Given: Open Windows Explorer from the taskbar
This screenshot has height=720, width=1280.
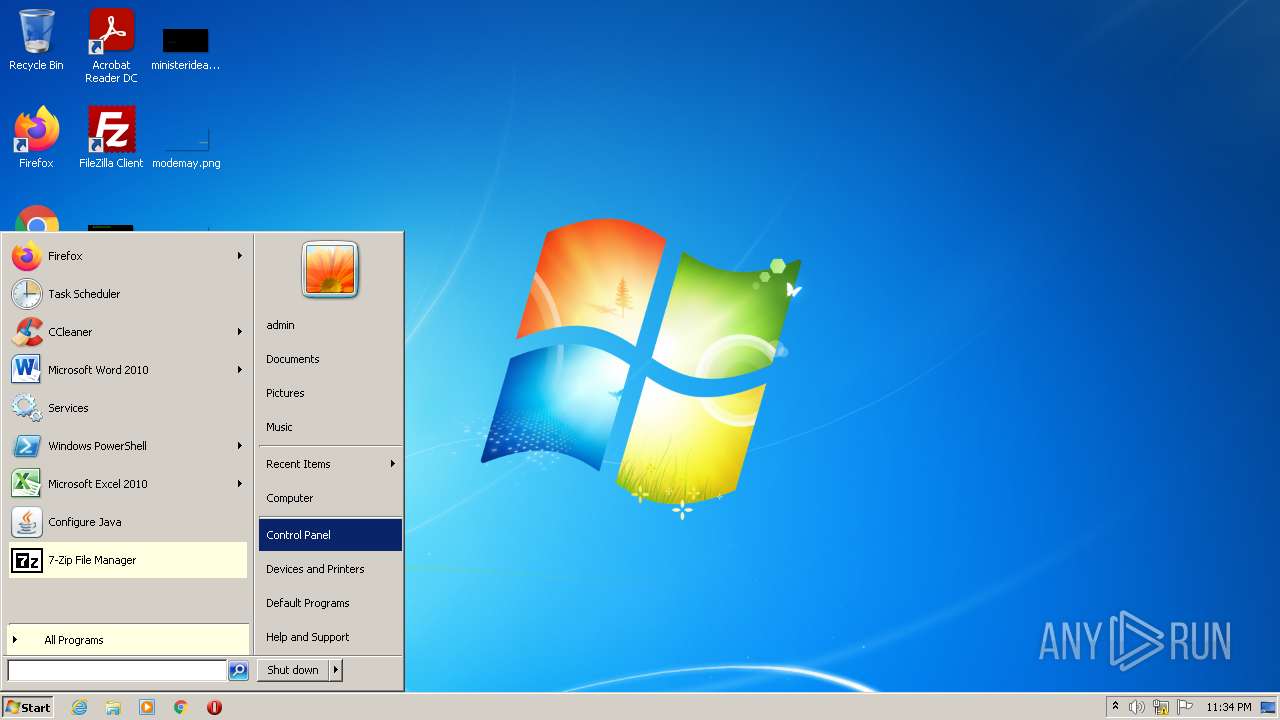Looking at the screenshot, I should [113, 707].
